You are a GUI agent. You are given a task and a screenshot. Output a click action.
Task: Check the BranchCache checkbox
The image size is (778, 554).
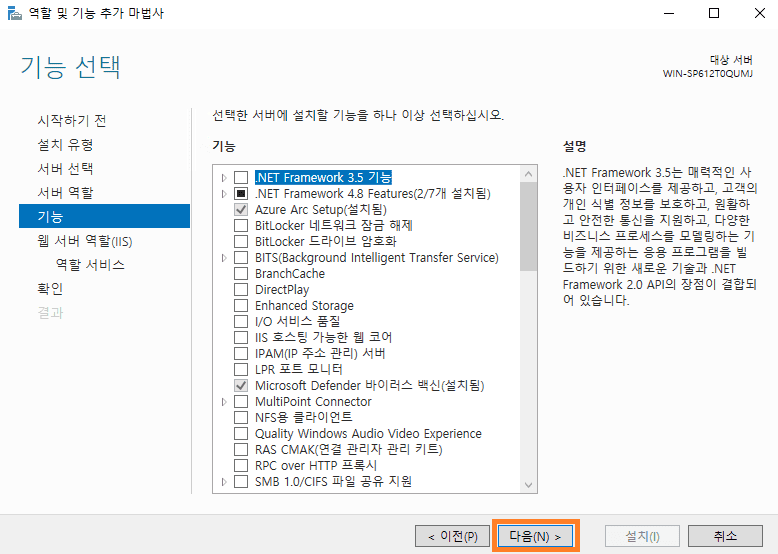click(x=241, y=273)
